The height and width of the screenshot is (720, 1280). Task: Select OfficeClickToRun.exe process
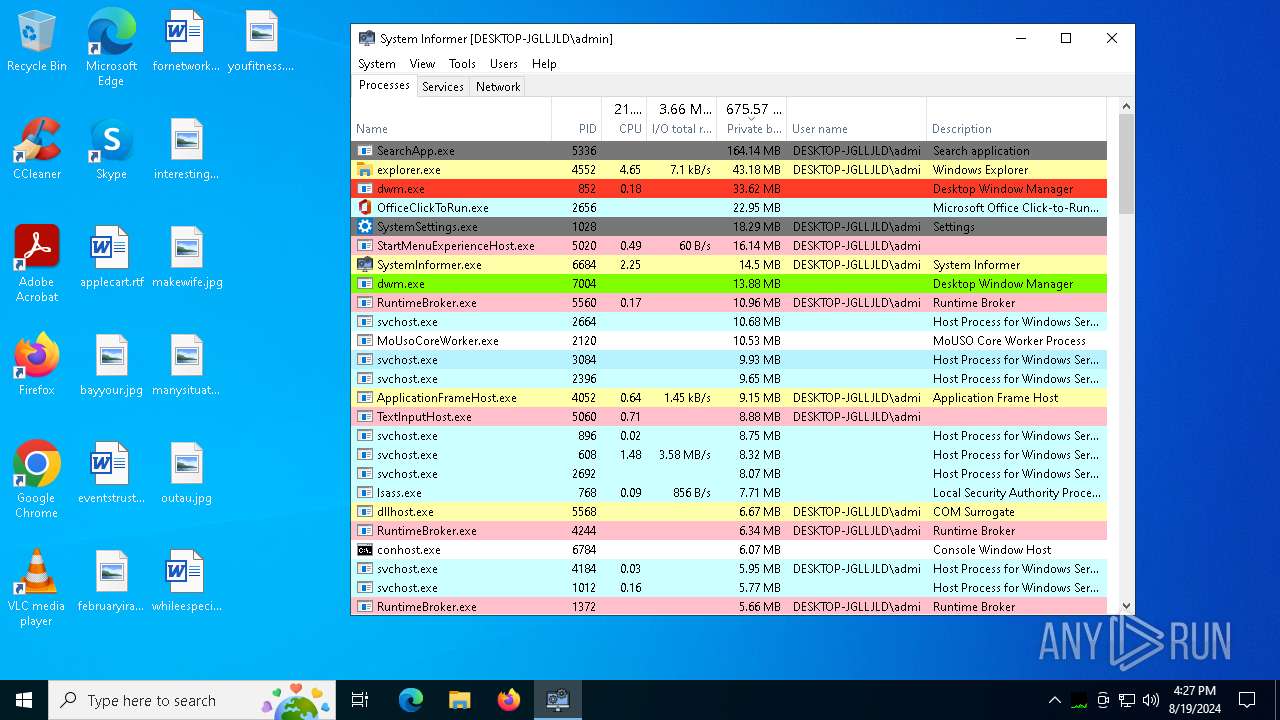tap(729, 208)
